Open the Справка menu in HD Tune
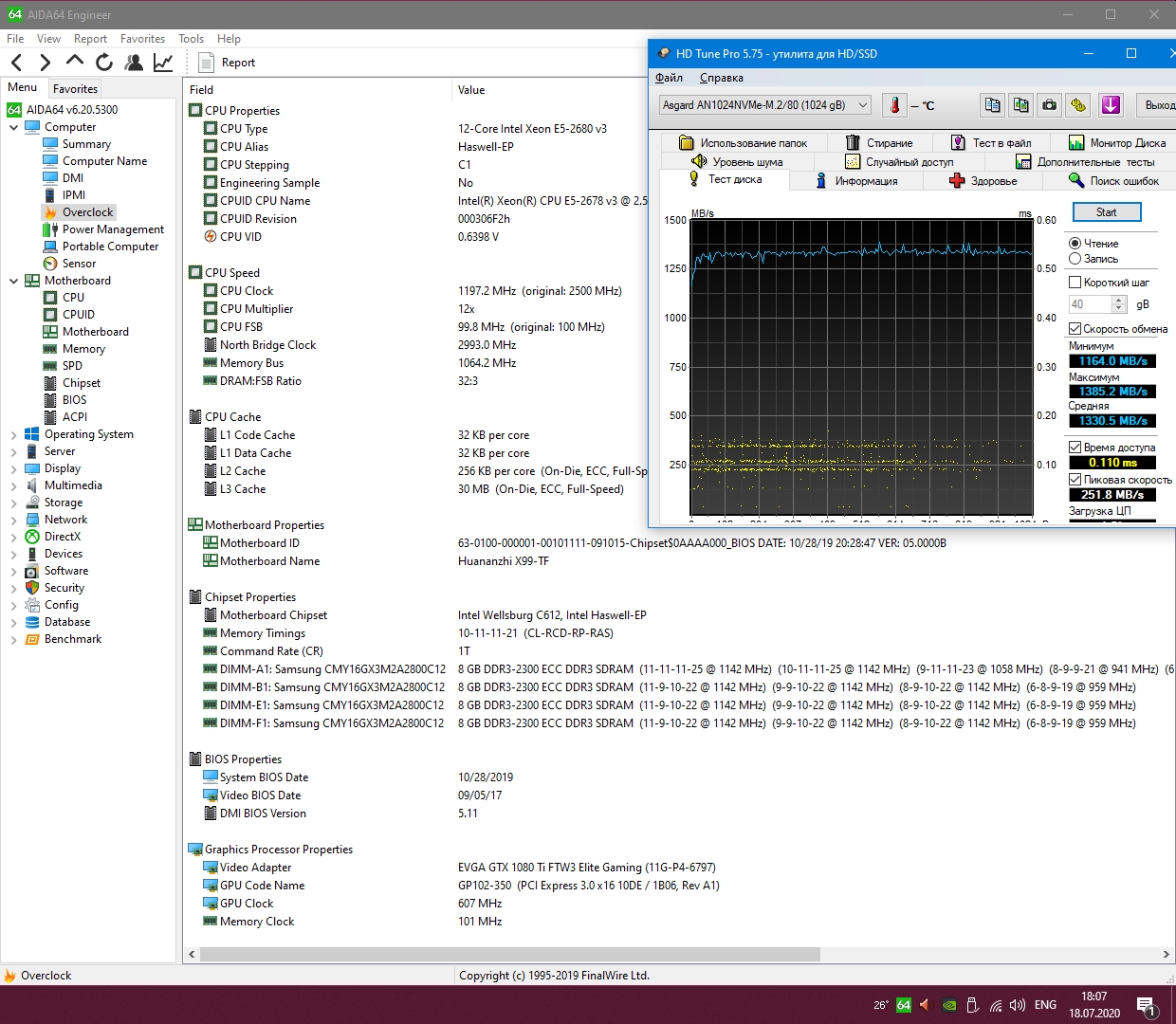 722,78
